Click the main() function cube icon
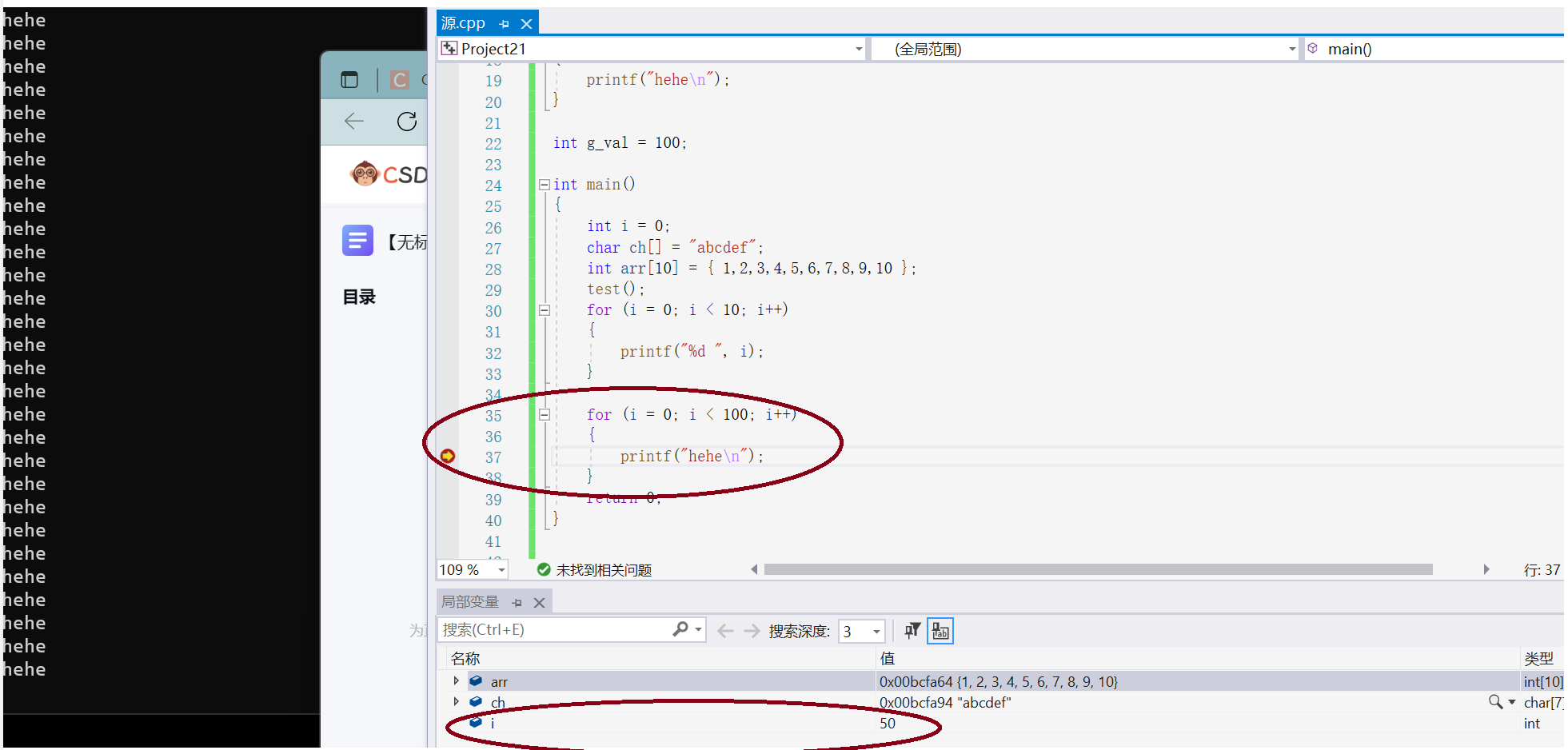Image resolution: width=1568 pixels, height=750 pixels. click(1312, 49)
